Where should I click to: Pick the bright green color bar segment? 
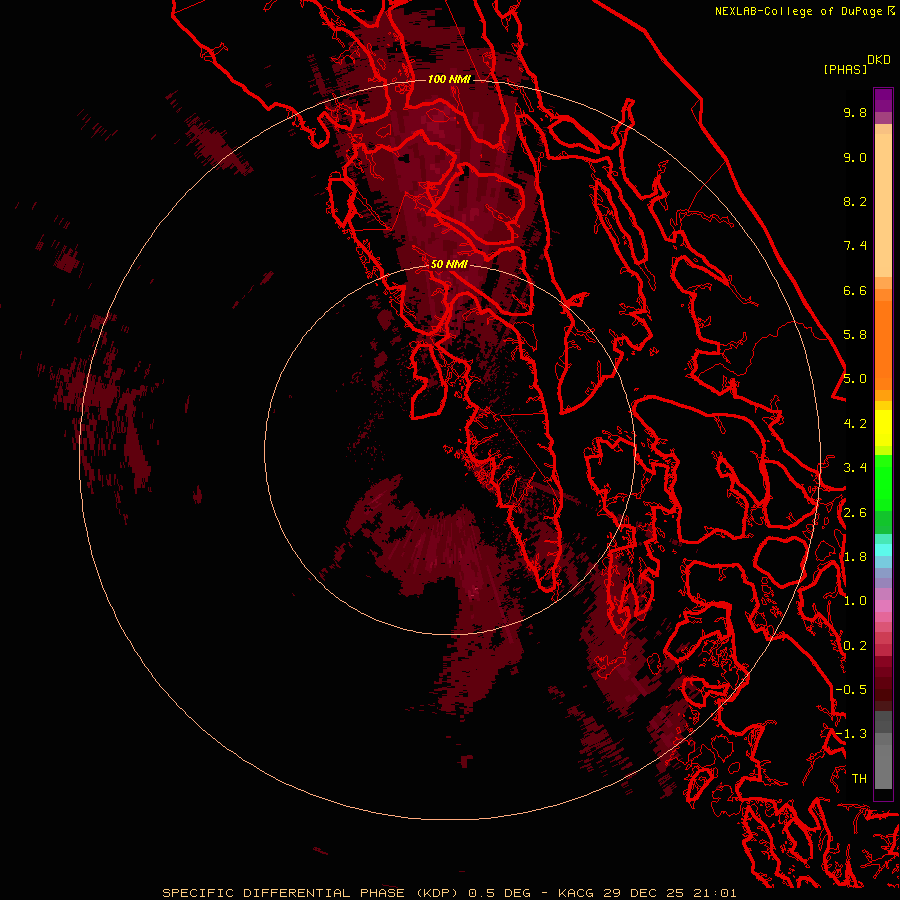883,482
